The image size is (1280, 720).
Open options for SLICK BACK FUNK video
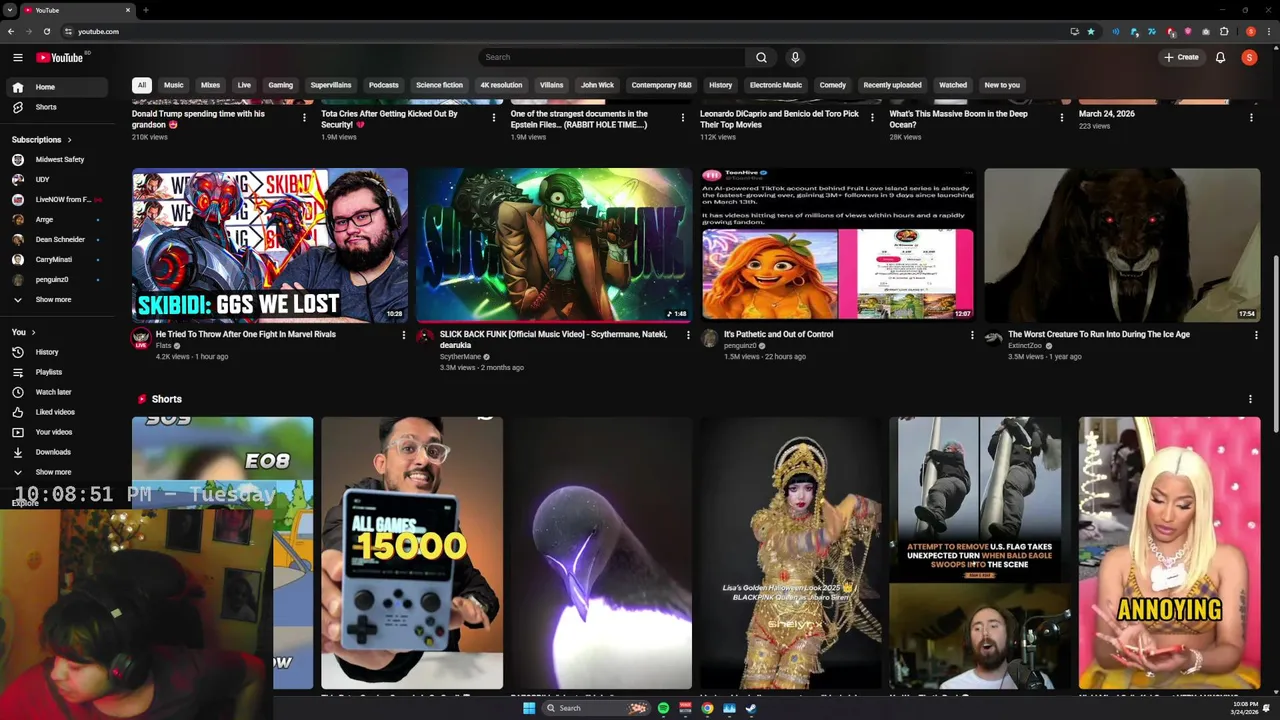(x=688, y=335)
